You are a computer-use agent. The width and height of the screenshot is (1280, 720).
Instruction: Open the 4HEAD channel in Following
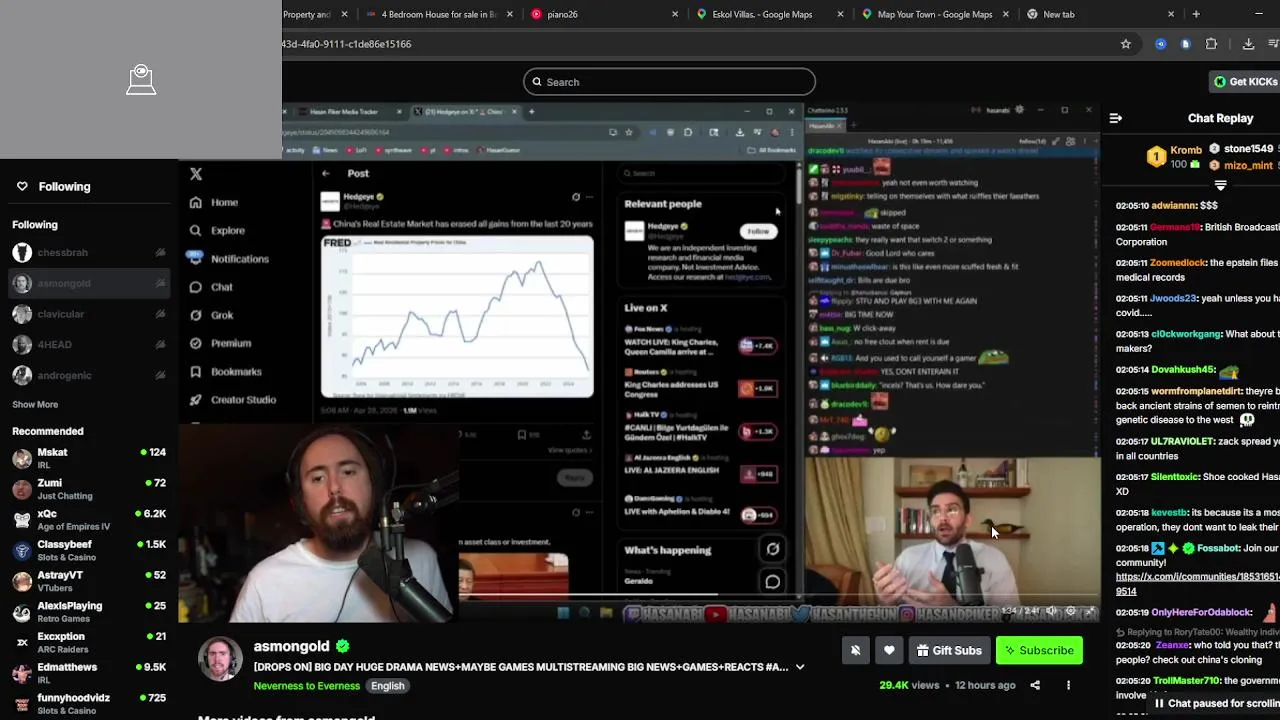pyautogui.click(x=88, y=345)
